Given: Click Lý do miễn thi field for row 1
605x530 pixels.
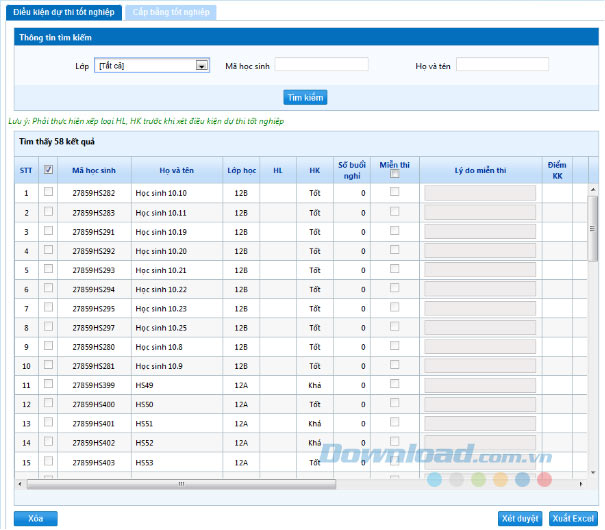Looking at the screenshot, I should pos(480,193).
